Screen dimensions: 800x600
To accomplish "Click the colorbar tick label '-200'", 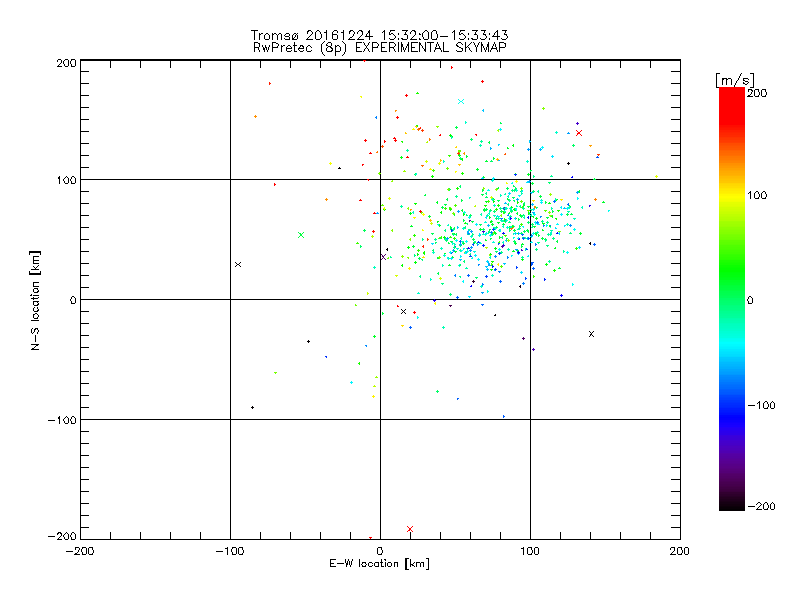I will click(761, 507).
